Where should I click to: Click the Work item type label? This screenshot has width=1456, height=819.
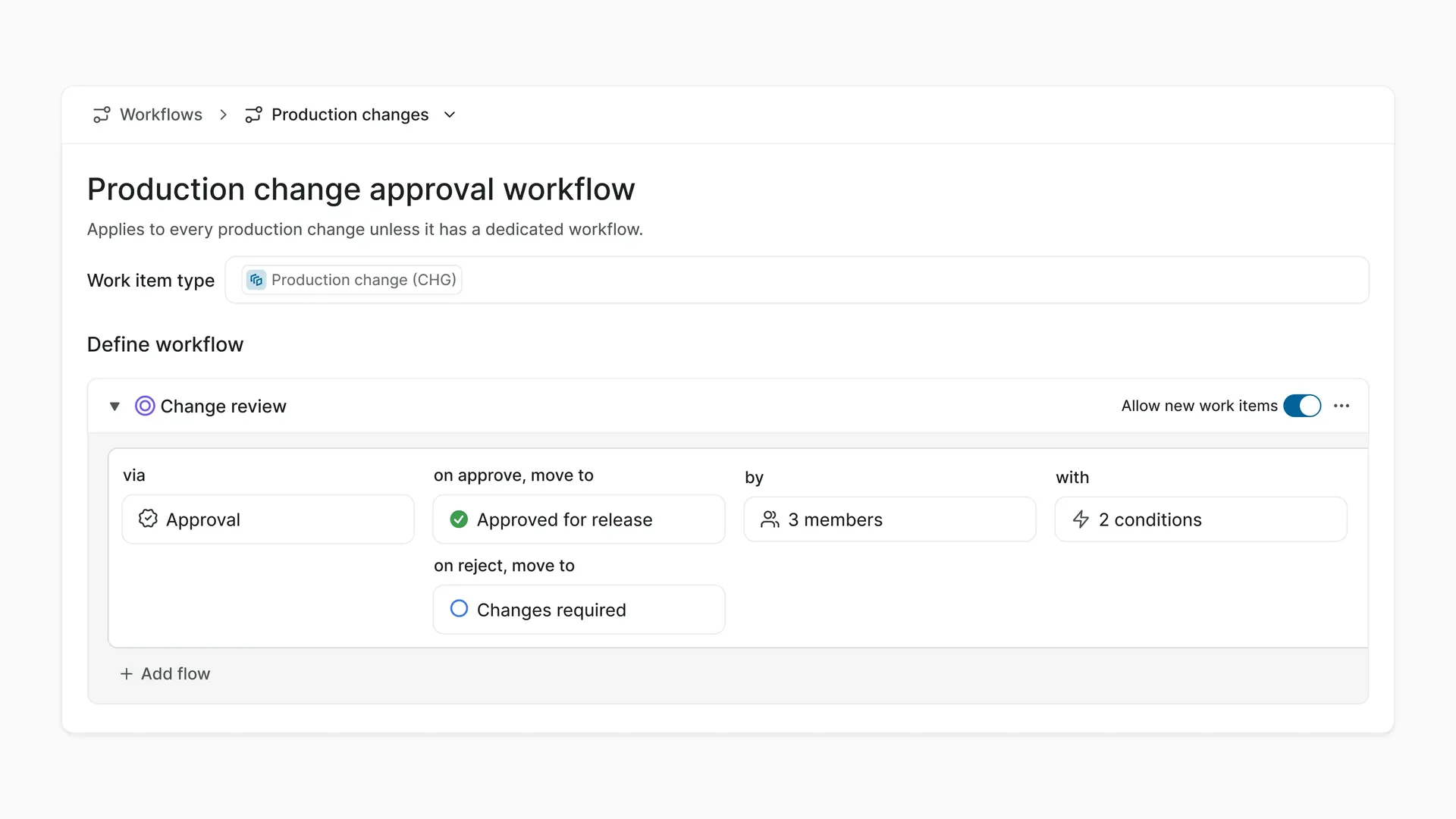151,281
